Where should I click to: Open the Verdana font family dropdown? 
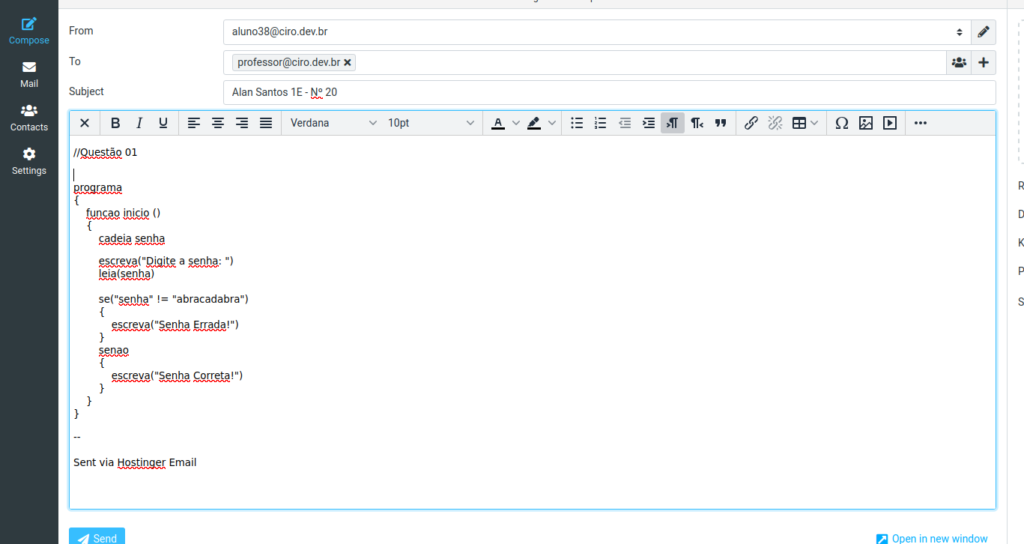(329, 123)
